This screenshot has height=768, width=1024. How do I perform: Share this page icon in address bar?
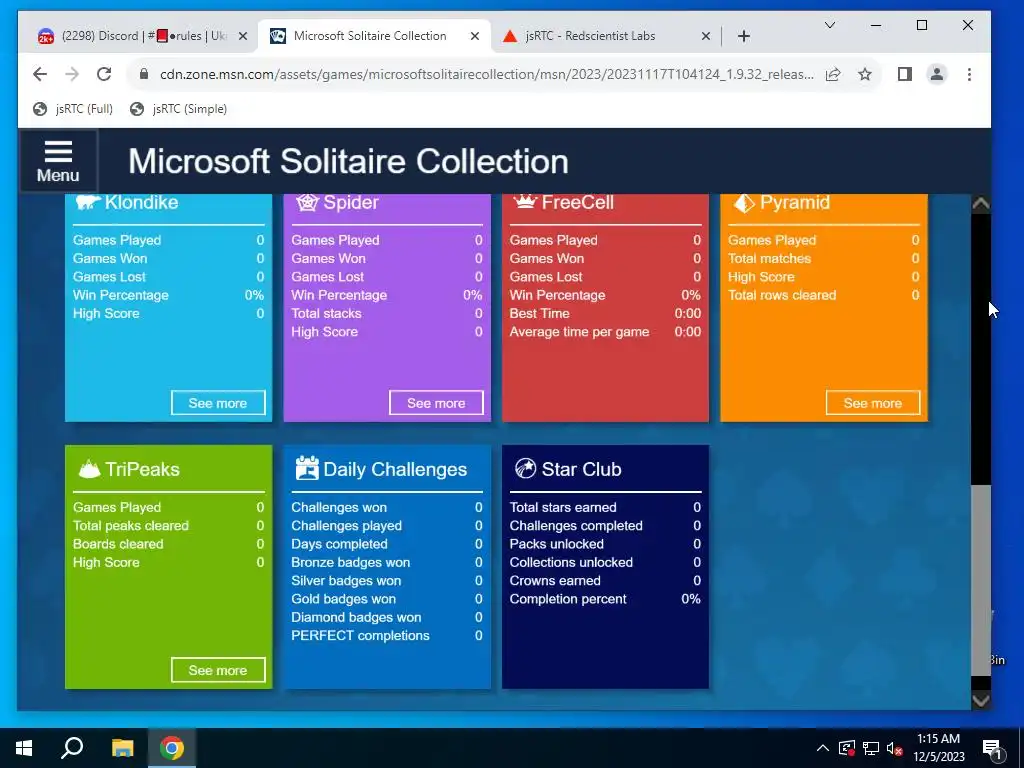833,74
